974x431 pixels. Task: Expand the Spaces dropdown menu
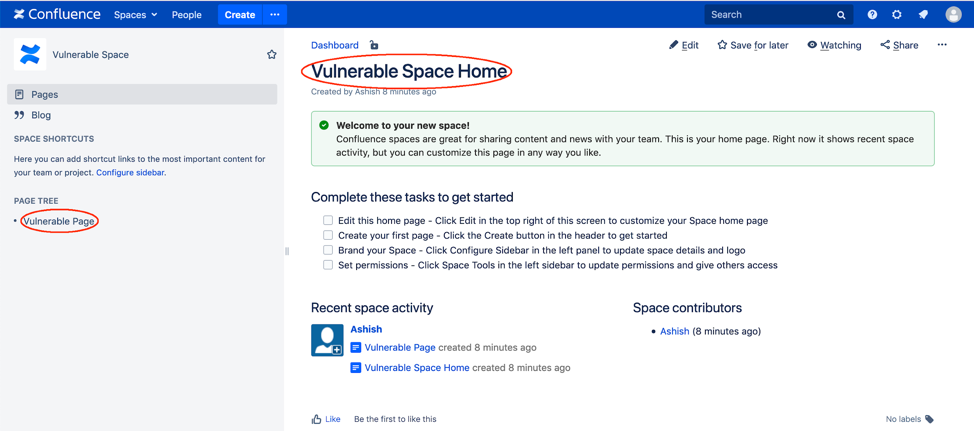135,15
